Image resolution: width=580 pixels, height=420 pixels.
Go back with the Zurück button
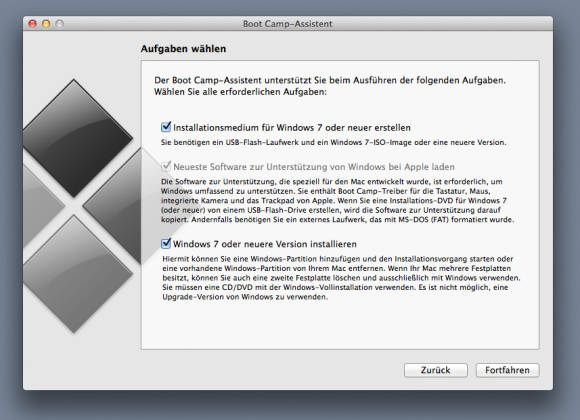tap(435, 370)
